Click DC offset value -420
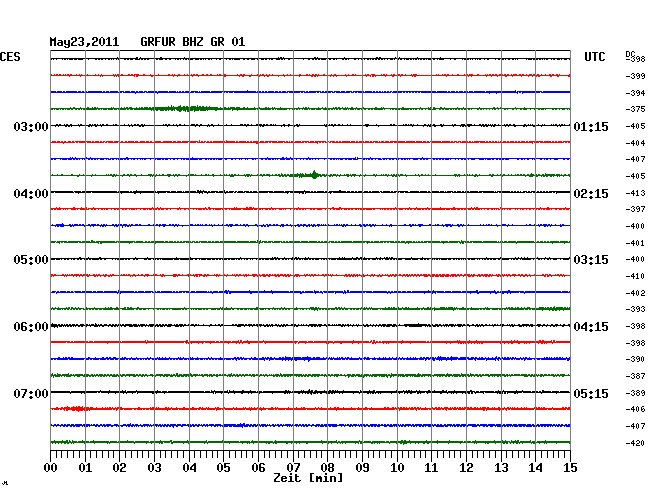650x494 pixels. (x=635, y=443)
